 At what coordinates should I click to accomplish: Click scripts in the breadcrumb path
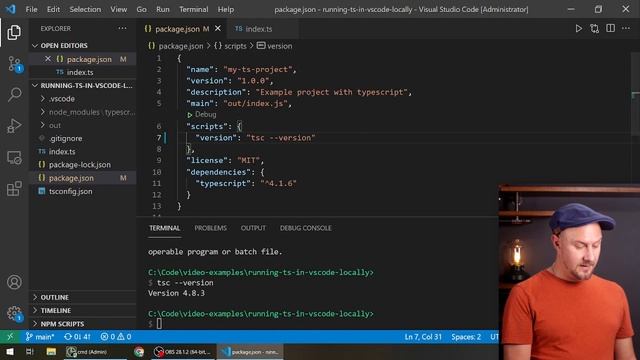[231, 46]
